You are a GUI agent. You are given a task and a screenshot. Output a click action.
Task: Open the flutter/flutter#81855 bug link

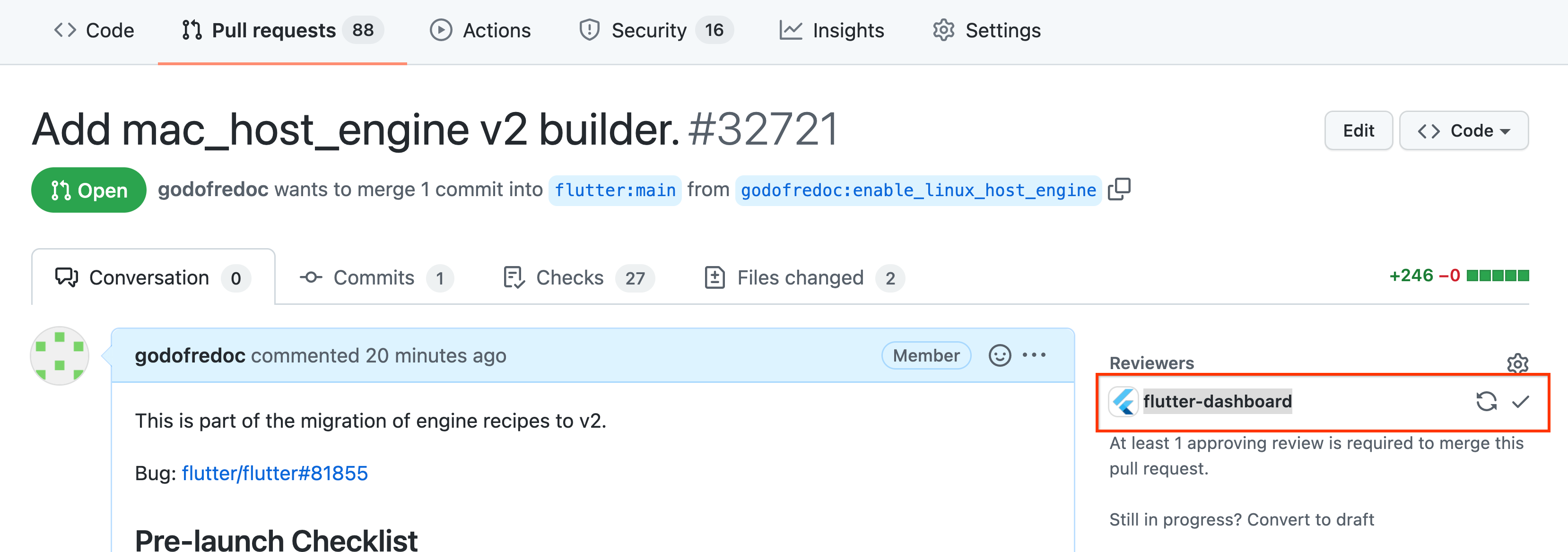coord(275,472)
